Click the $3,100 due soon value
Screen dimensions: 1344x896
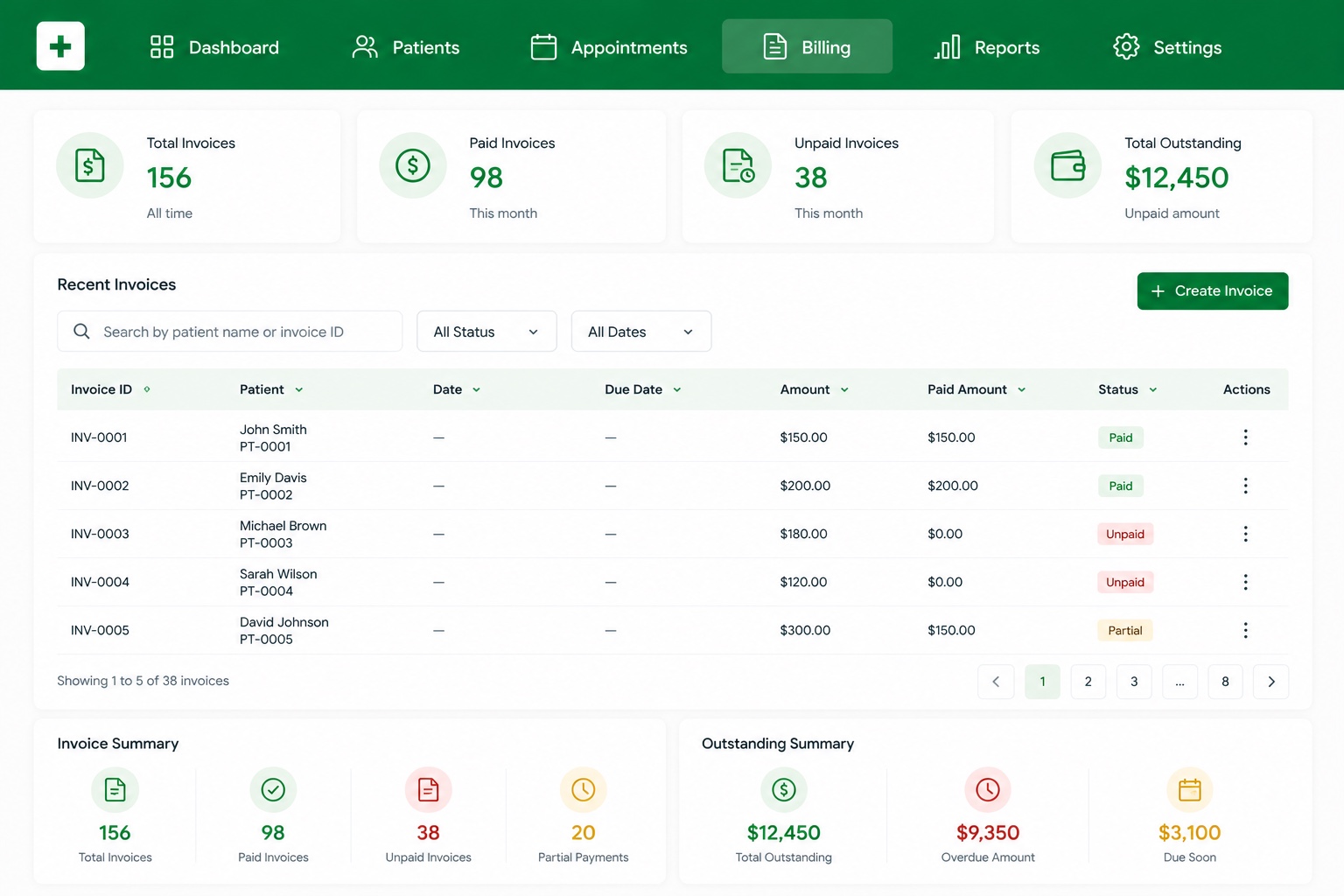click(1190, 832)
